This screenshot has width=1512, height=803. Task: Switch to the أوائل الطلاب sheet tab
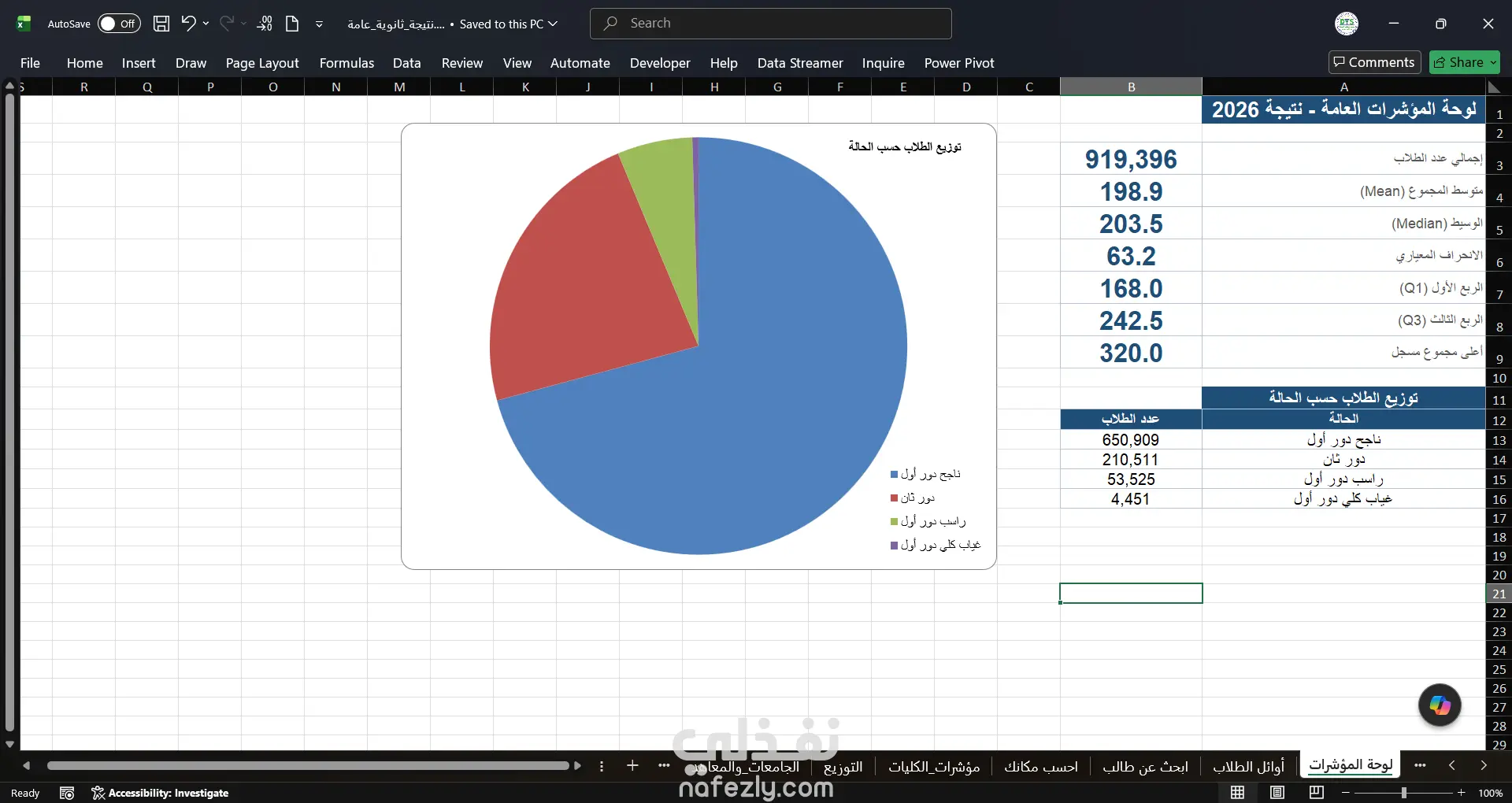tap(1248, 766)
